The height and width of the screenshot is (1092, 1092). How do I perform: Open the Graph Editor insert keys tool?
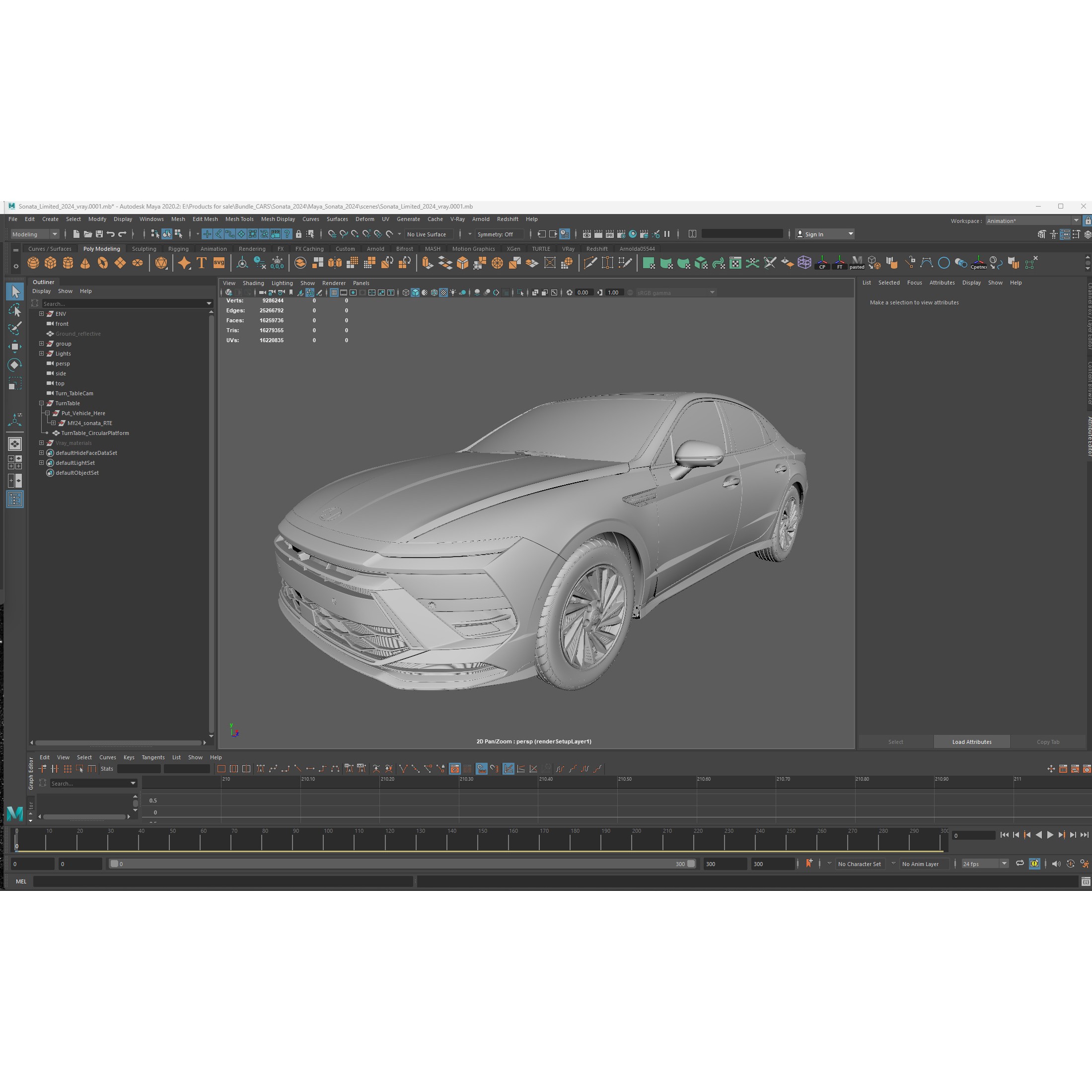[x=55, y=769]
